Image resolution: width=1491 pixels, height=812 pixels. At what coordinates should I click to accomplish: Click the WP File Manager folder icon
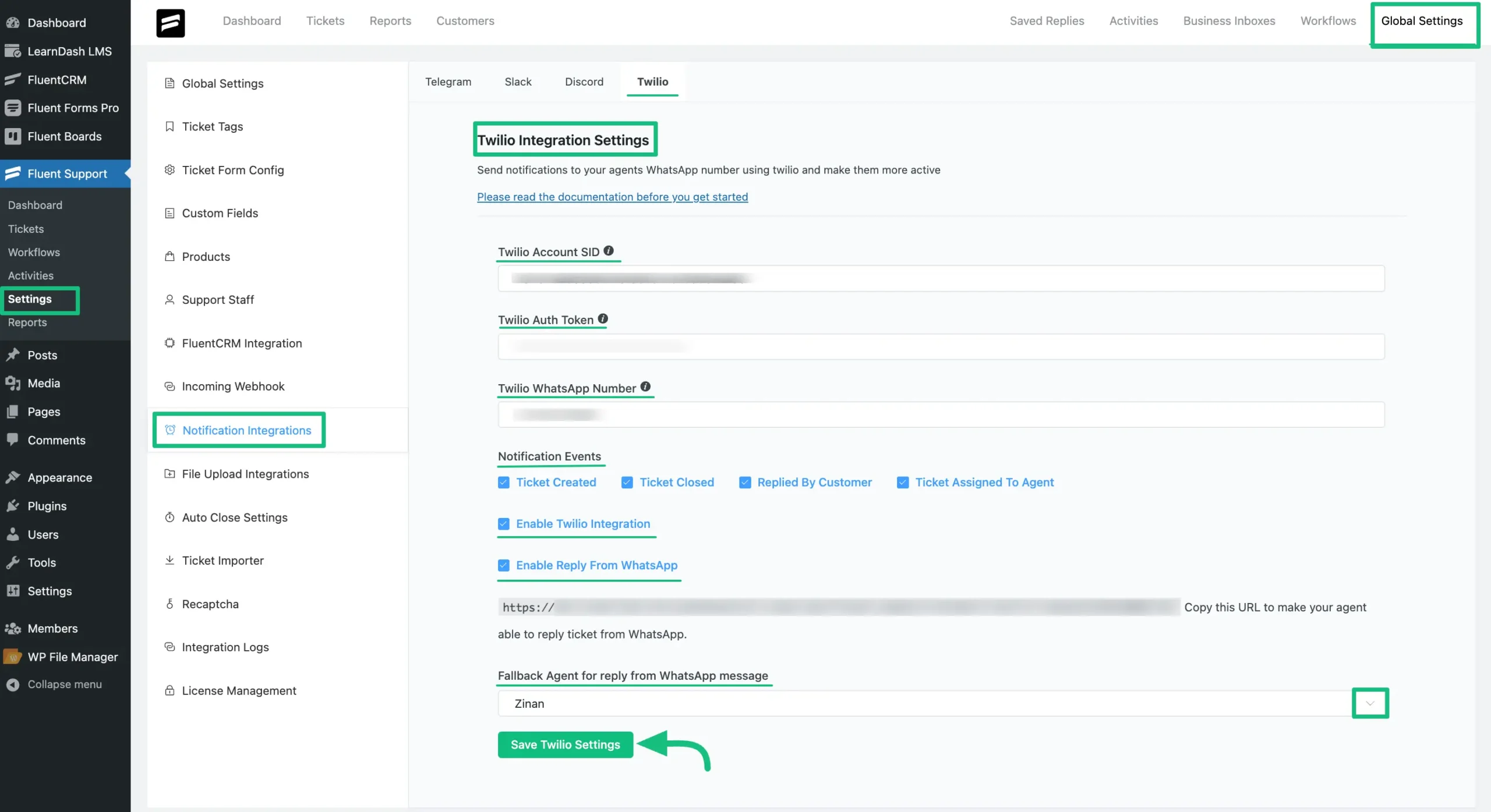point(13,657)
